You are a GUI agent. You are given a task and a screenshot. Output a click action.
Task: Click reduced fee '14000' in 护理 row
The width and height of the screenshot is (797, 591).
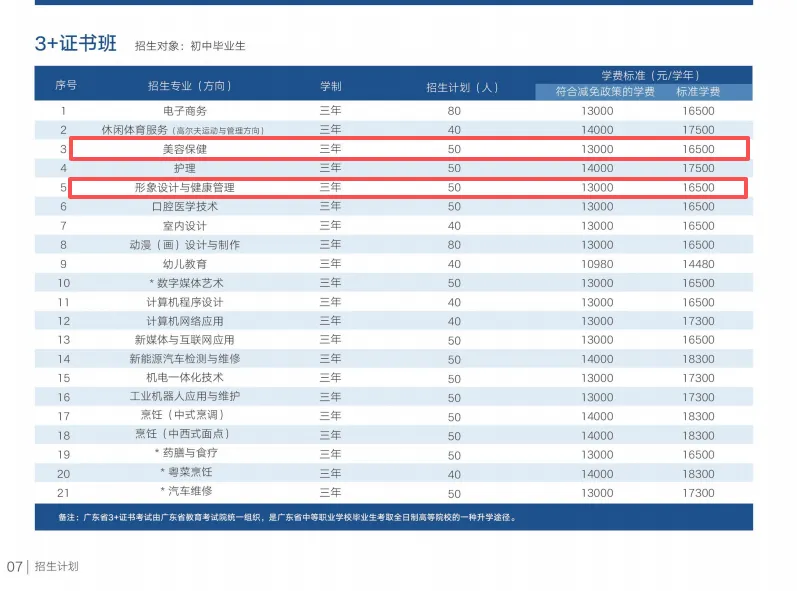tap(597, 168)
